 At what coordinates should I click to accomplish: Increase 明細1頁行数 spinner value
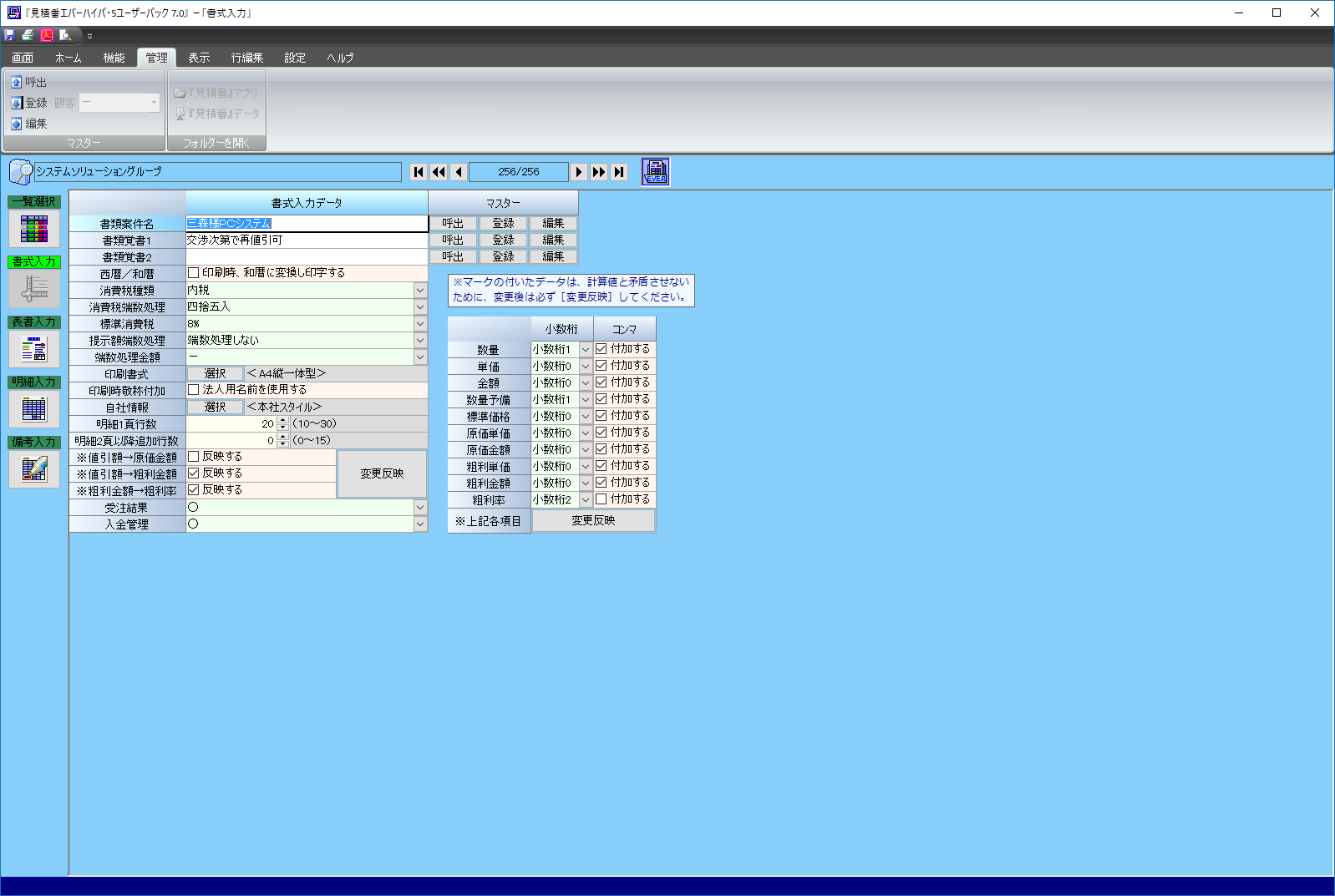point(282,421)
